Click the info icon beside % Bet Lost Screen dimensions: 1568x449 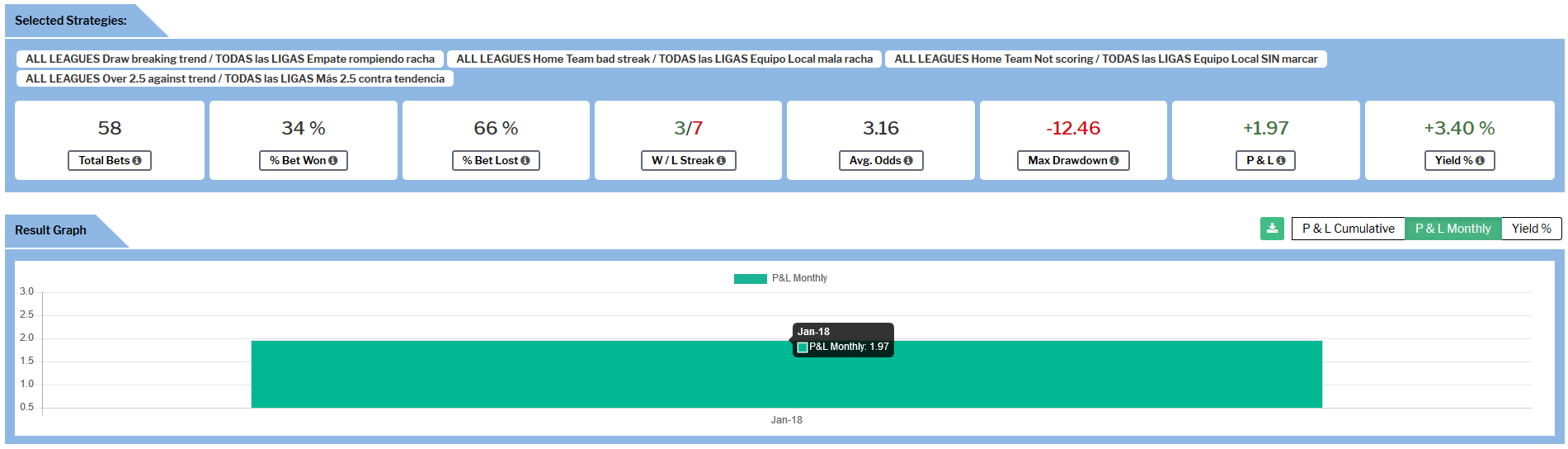coord(525,161)
